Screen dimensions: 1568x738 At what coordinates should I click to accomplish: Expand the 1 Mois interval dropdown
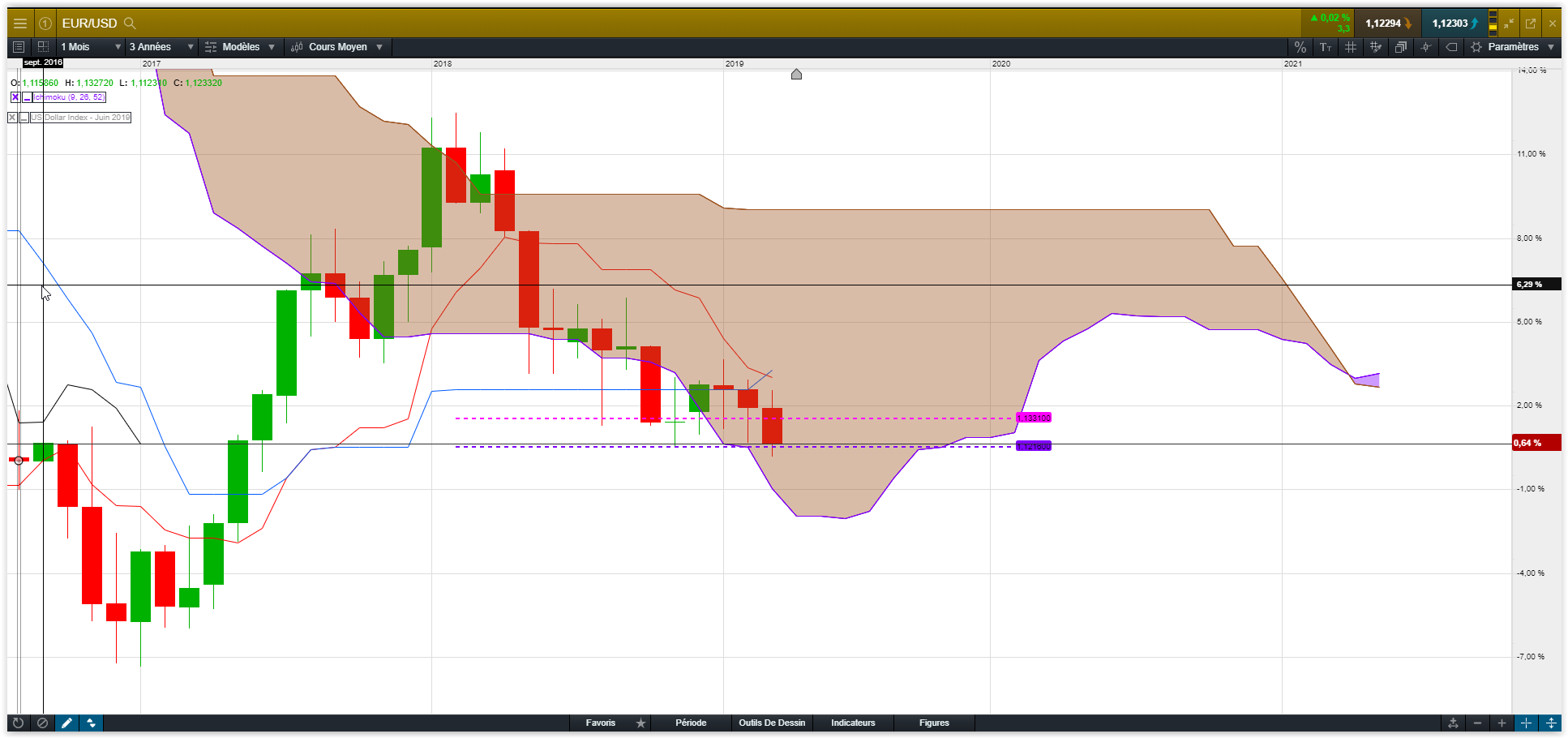click(91, 47)
